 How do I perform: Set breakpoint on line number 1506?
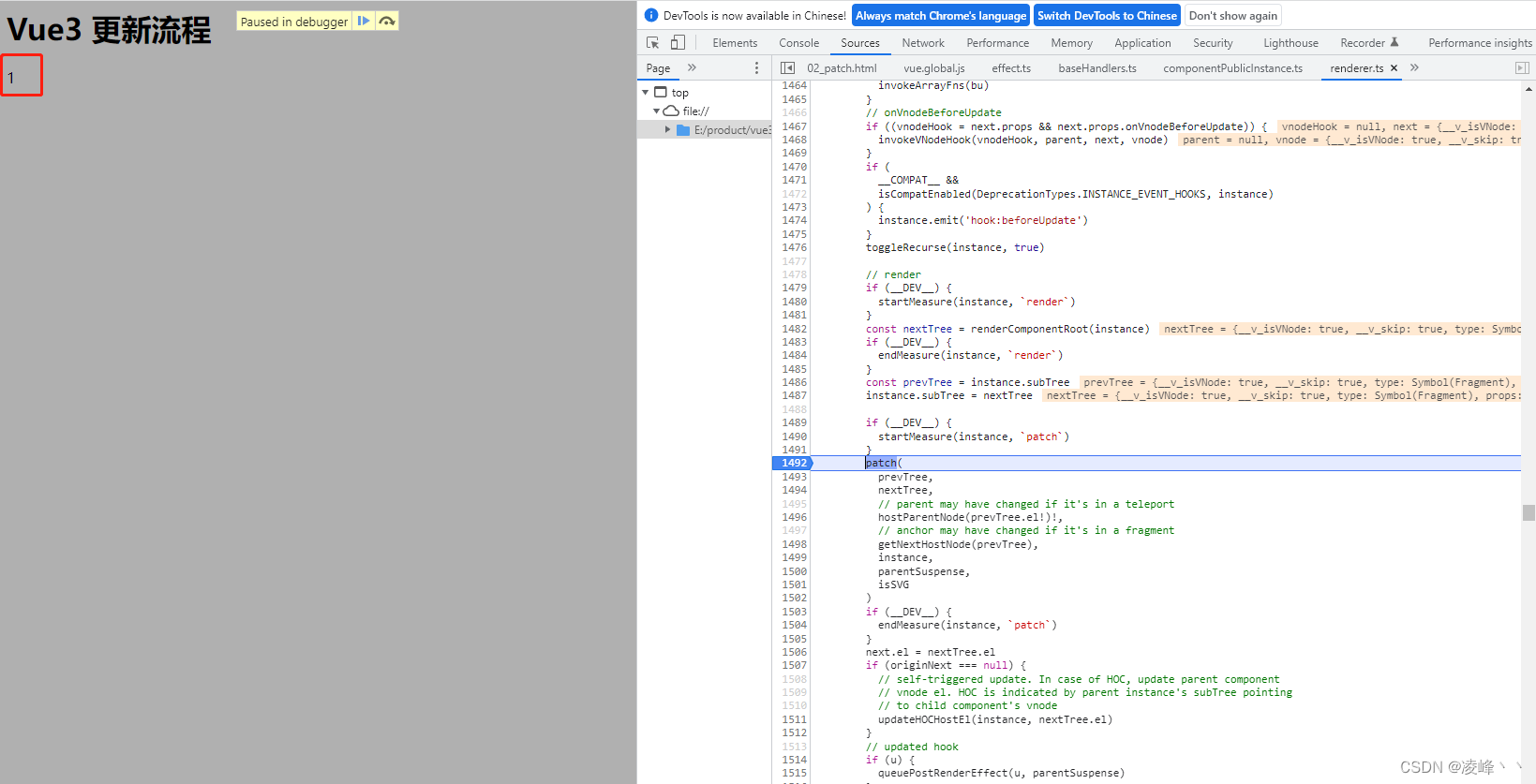coord(793,652)
